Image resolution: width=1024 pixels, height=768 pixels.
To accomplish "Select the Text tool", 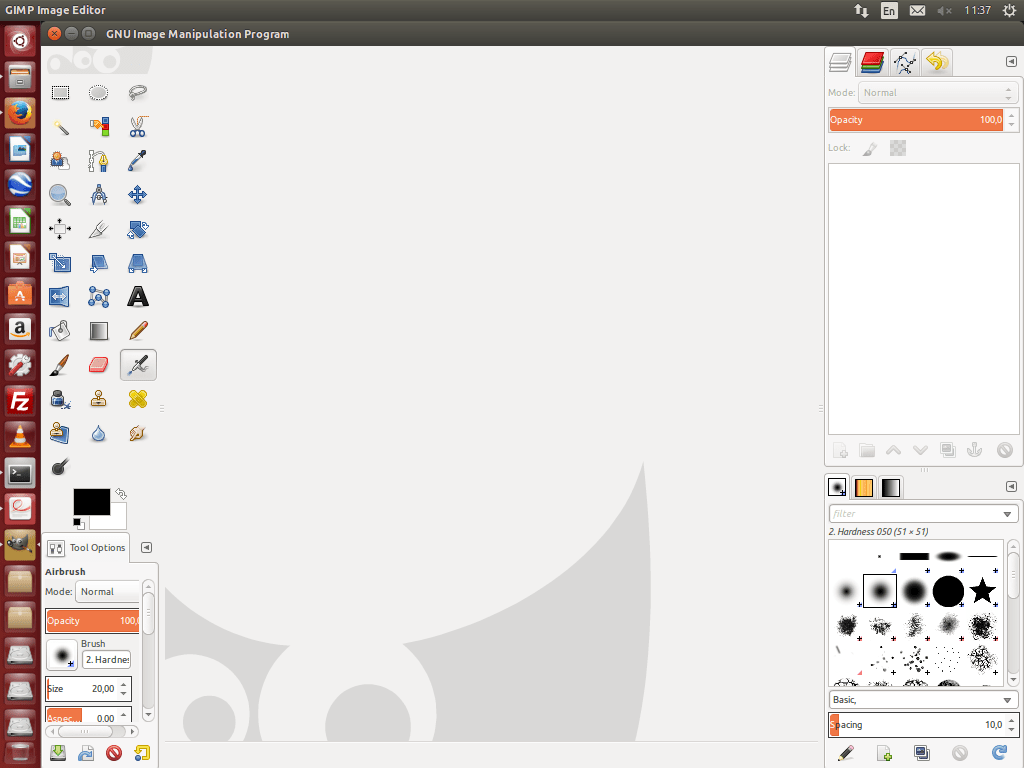I will click(138, 297).
